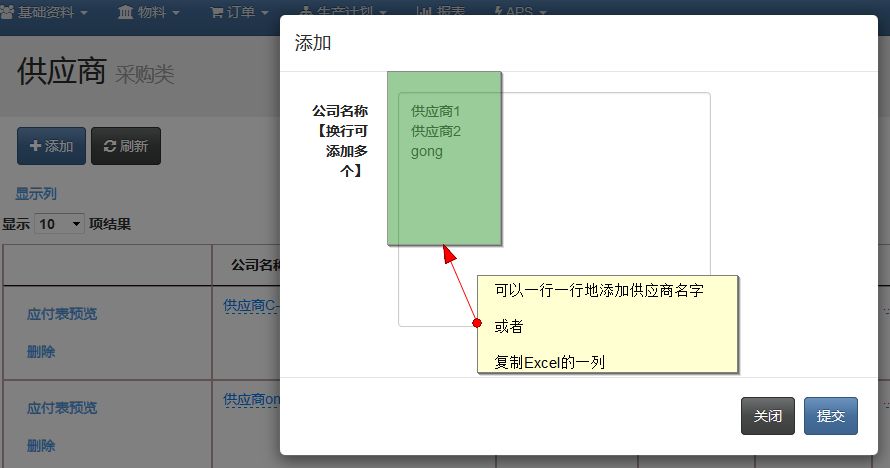Click 删除 in the first supplier row
Image resolution: width=890 pixels, height=468 pixels.
coord(41,352)
